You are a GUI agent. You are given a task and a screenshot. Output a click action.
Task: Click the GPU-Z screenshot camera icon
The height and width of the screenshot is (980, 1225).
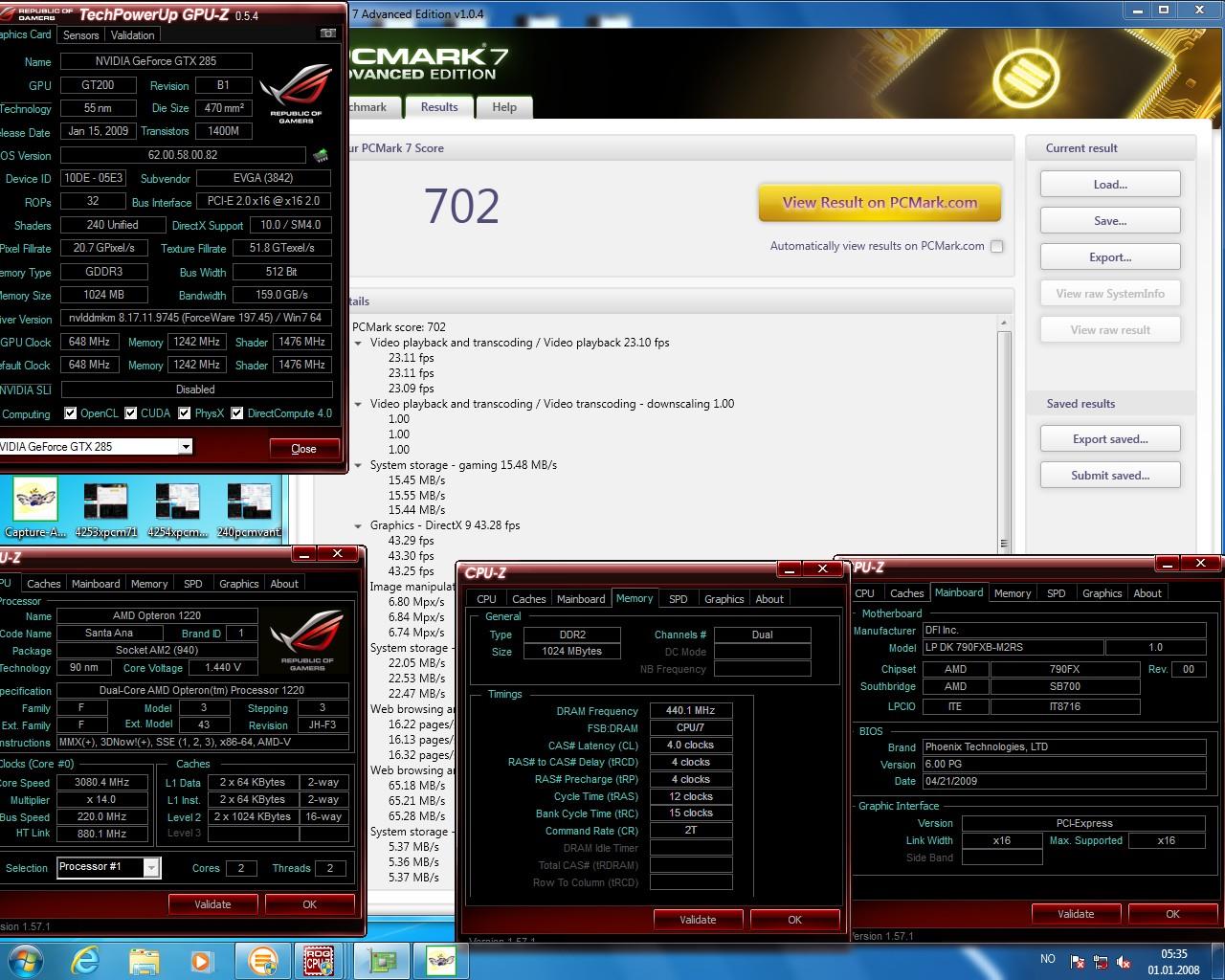pos(328,33)
